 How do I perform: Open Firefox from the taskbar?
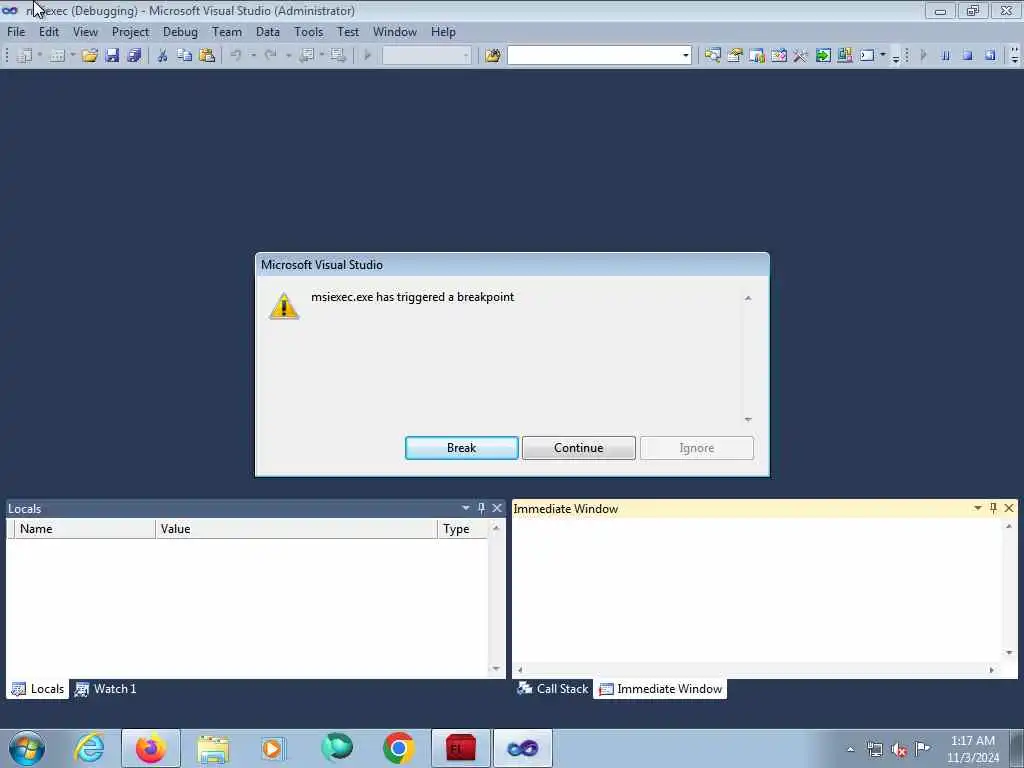[x=150, y=748]
